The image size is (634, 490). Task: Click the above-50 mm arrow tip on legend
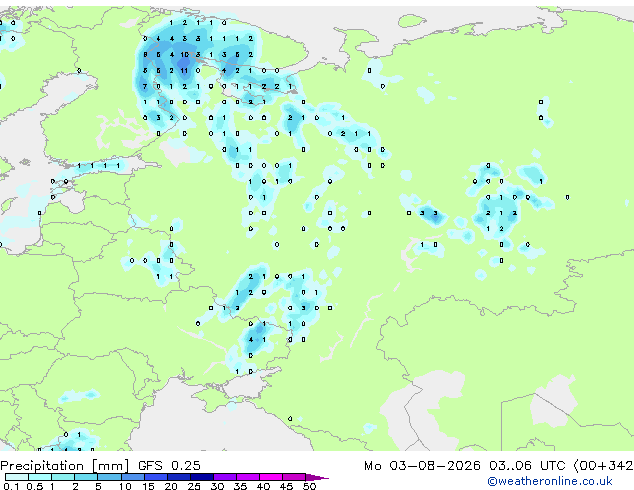pos(317,477)
